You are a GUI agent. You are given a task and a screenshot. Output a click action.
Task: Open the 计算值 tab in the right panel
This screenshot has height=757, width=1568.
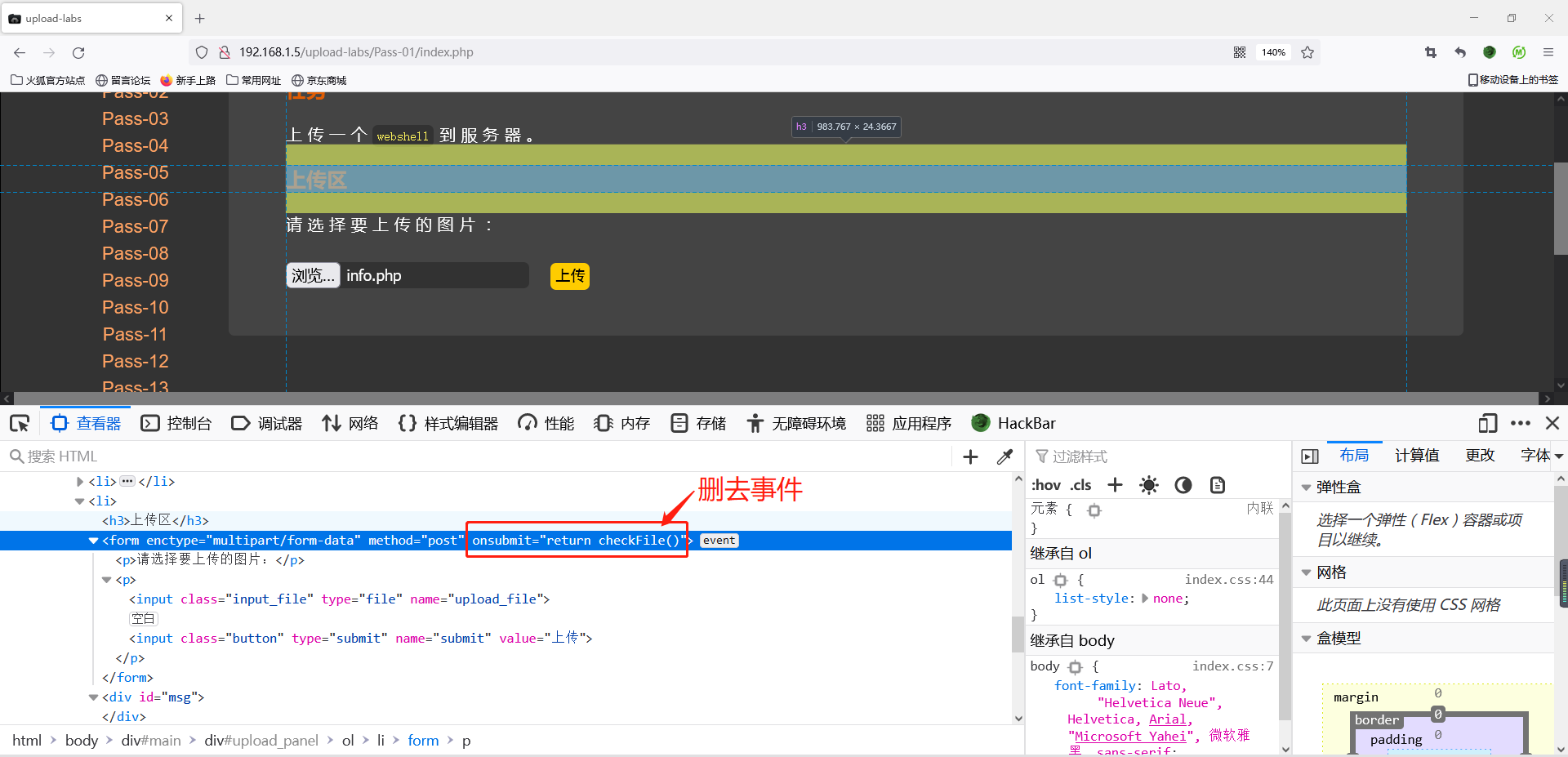tap(1417, 455)
